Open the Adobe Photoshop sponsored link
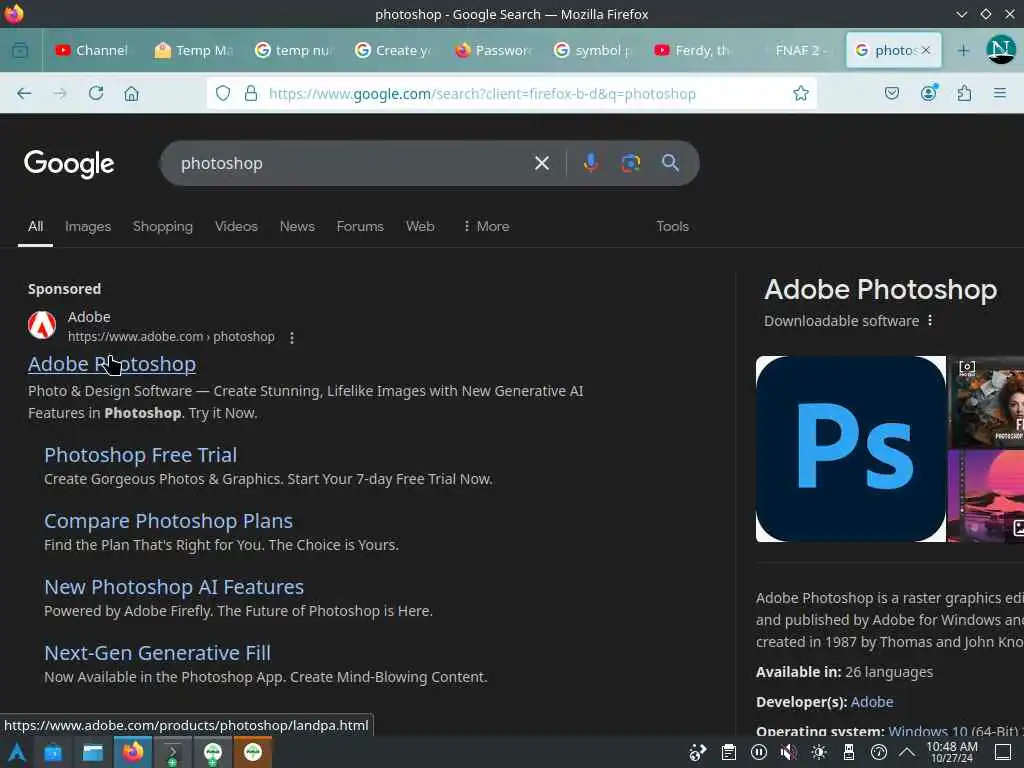Screen dimensions: 1024x768 coord(112,364)
